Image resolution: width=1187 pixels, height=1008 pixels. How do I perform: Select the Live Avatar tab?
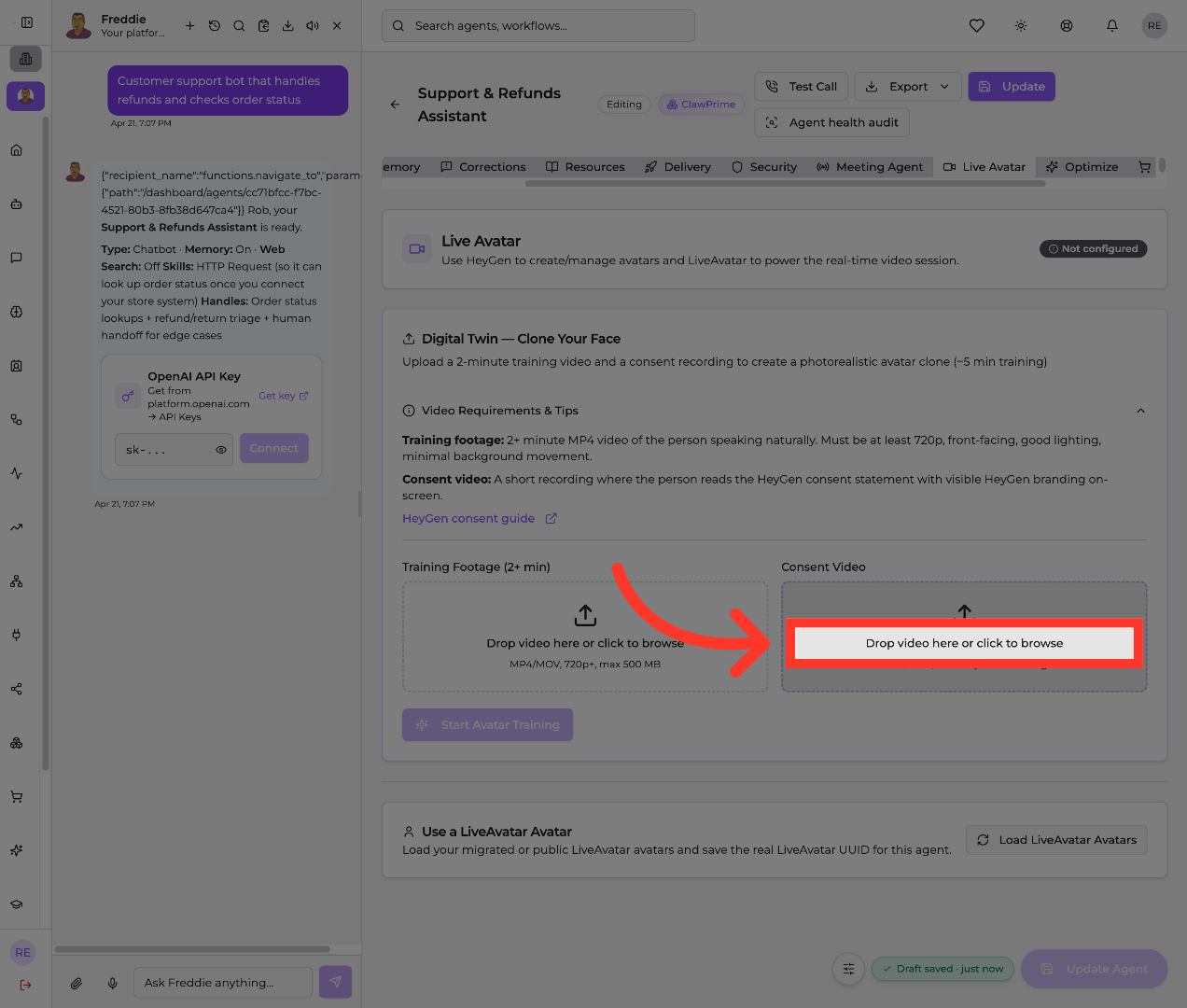coord(985,167)
